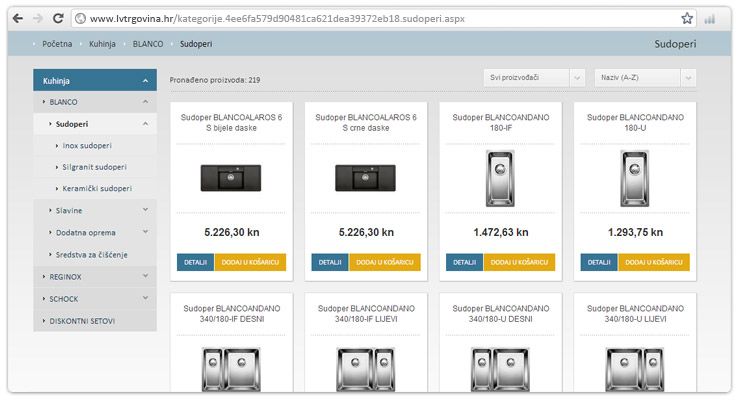Open BLANCOANDANO 340/180-U DESNI sink image
Screen dimensions: 740x400
[x=500, y=369]
